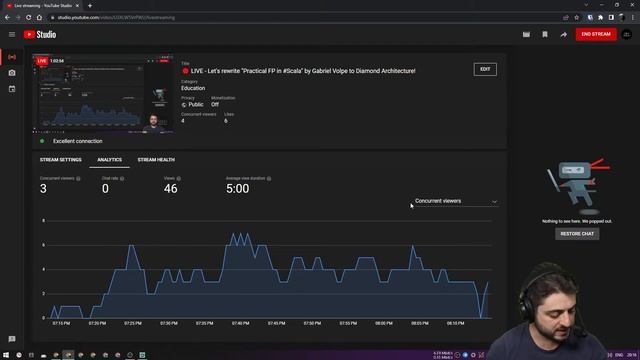Viewport: 640px width, 360px height.
Task: Select the Live streaming browser tab
Action: 42,6
